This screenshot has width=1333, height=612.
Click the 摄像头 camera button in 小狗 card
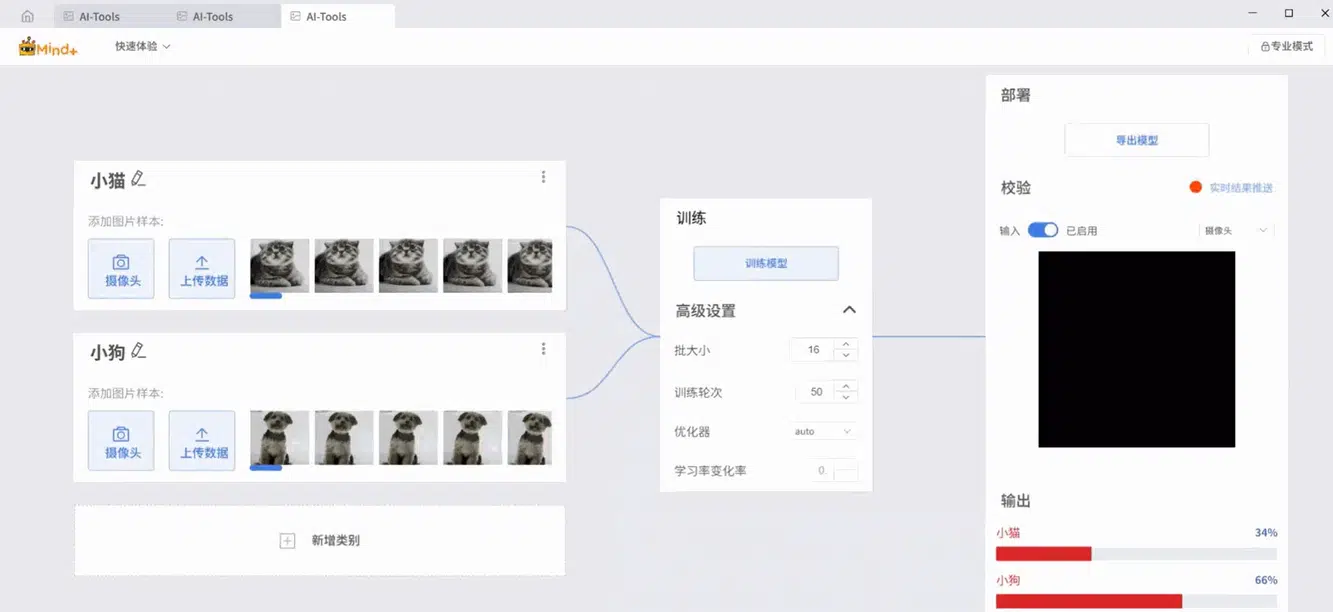[121, 440]
